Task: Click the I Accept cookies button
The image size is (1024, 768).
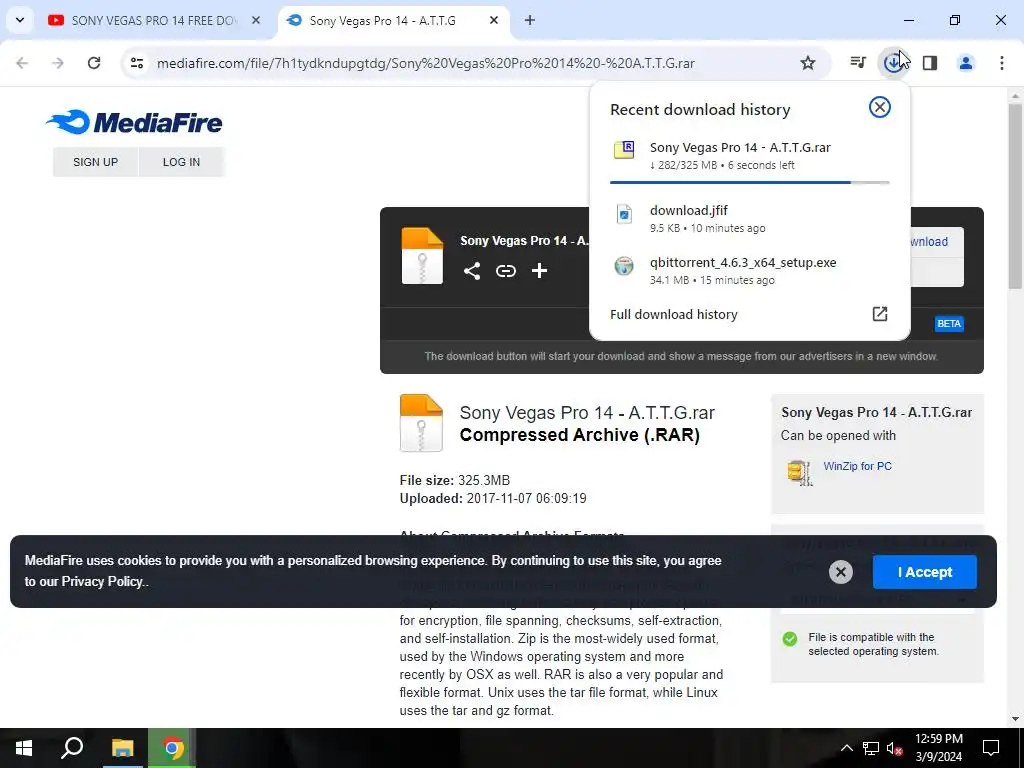Action: click(925, 572)
